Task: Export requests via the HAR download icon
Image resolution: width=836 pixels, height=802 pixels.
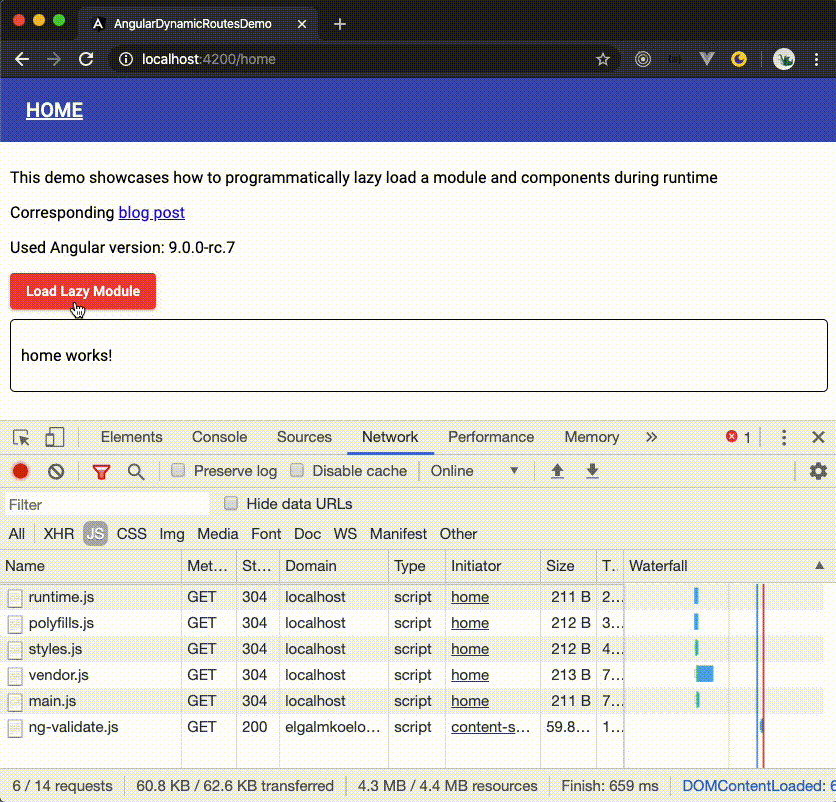Action: tap(592, 471)
